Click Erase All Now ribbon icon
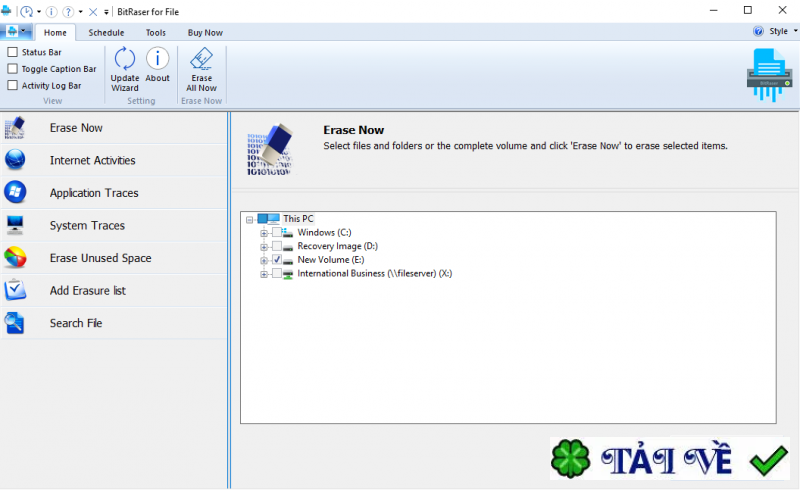The image size is (800, 490). [x=202, y=59]
